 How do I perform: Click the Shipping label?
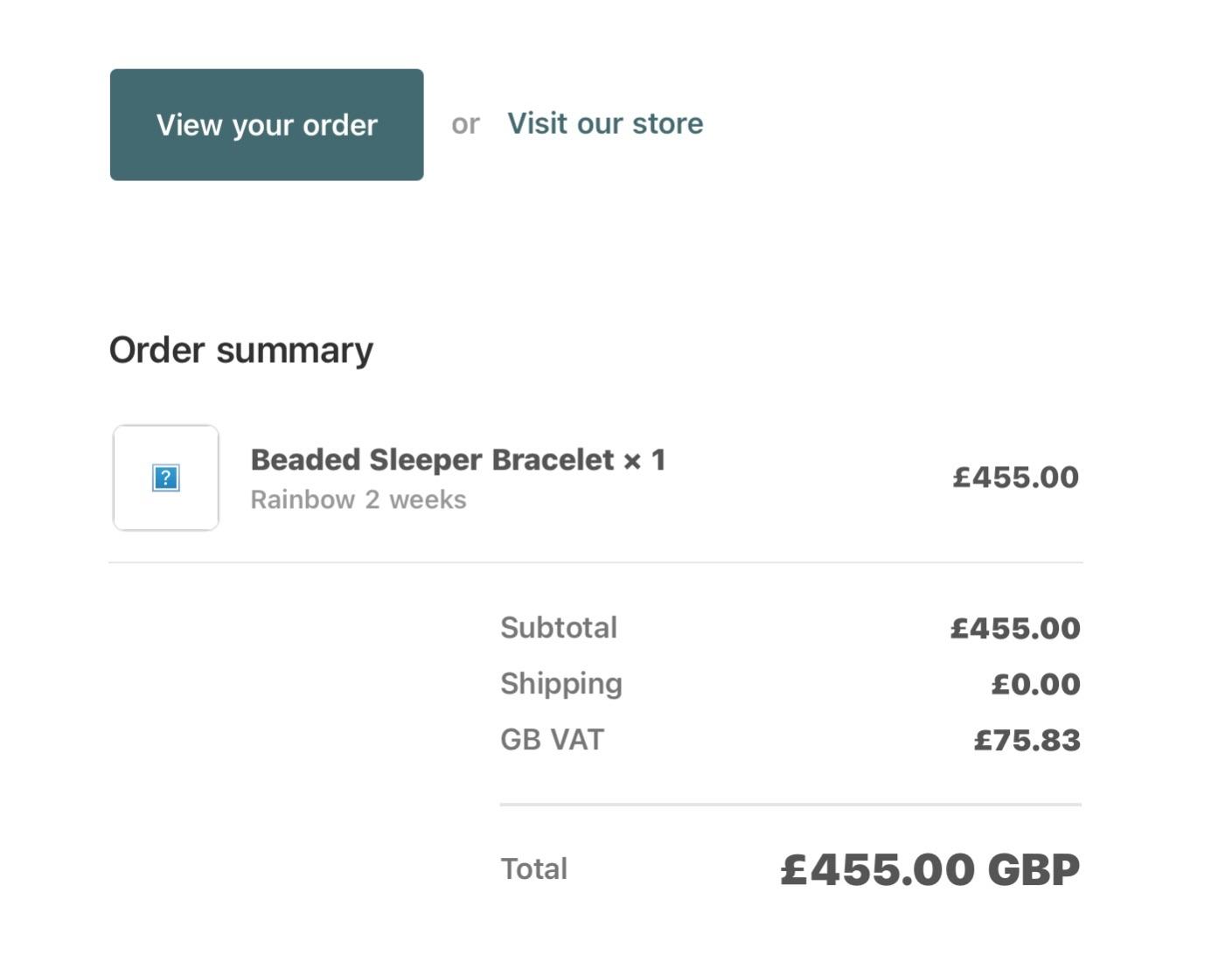(x=561, y=684)
